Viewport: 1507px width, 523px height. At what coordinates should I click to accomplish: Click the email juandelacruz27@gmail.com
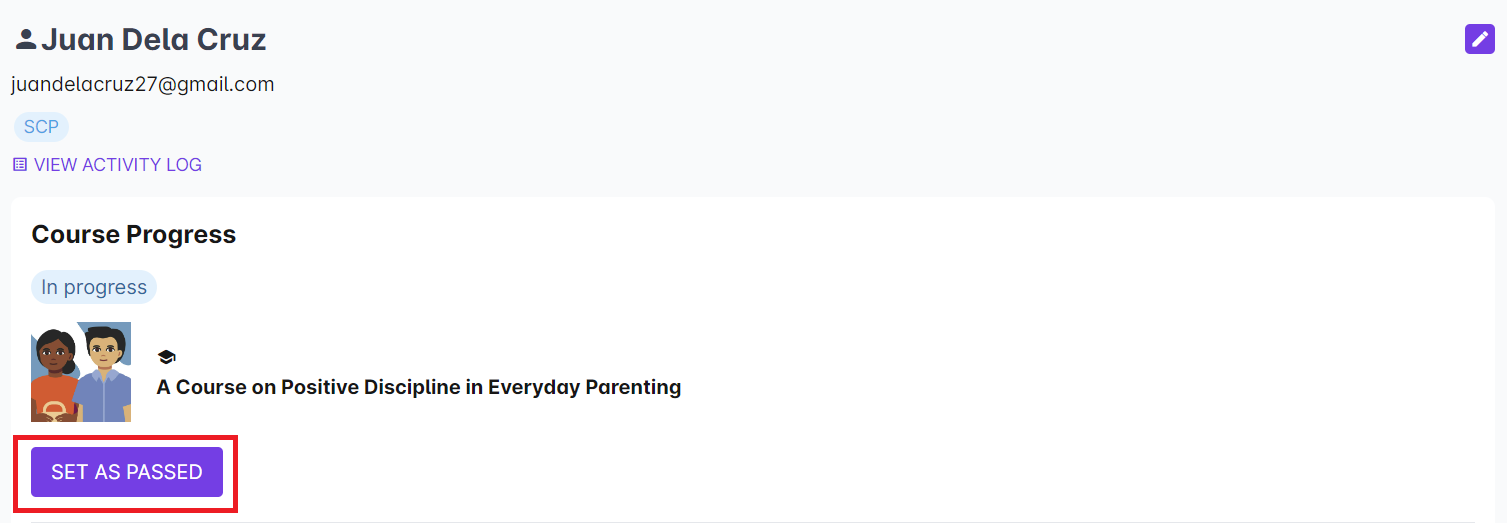[x=142, y=85]
